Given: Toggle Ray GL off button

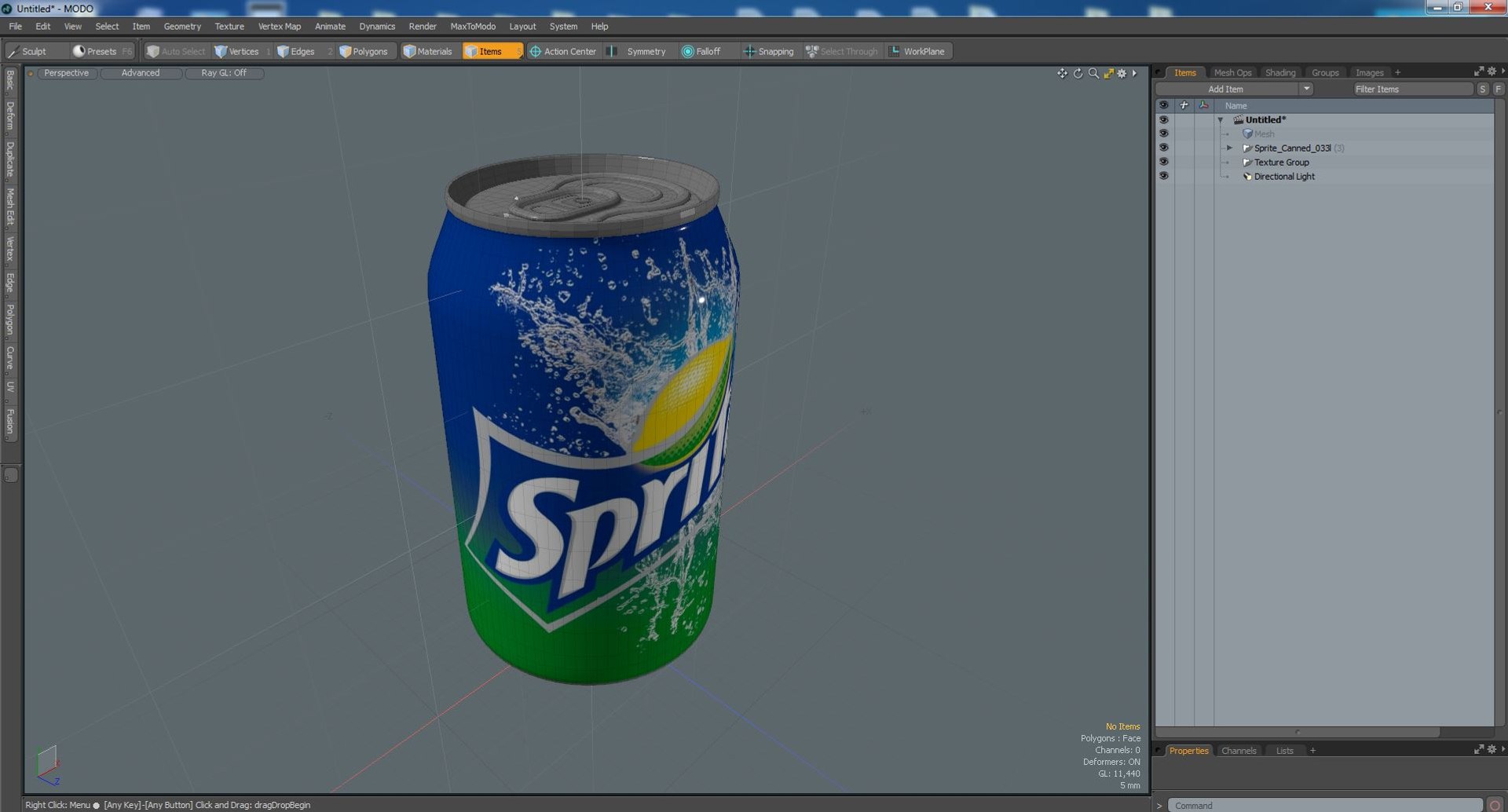Looking at the screenshot, I should (224, 73).
